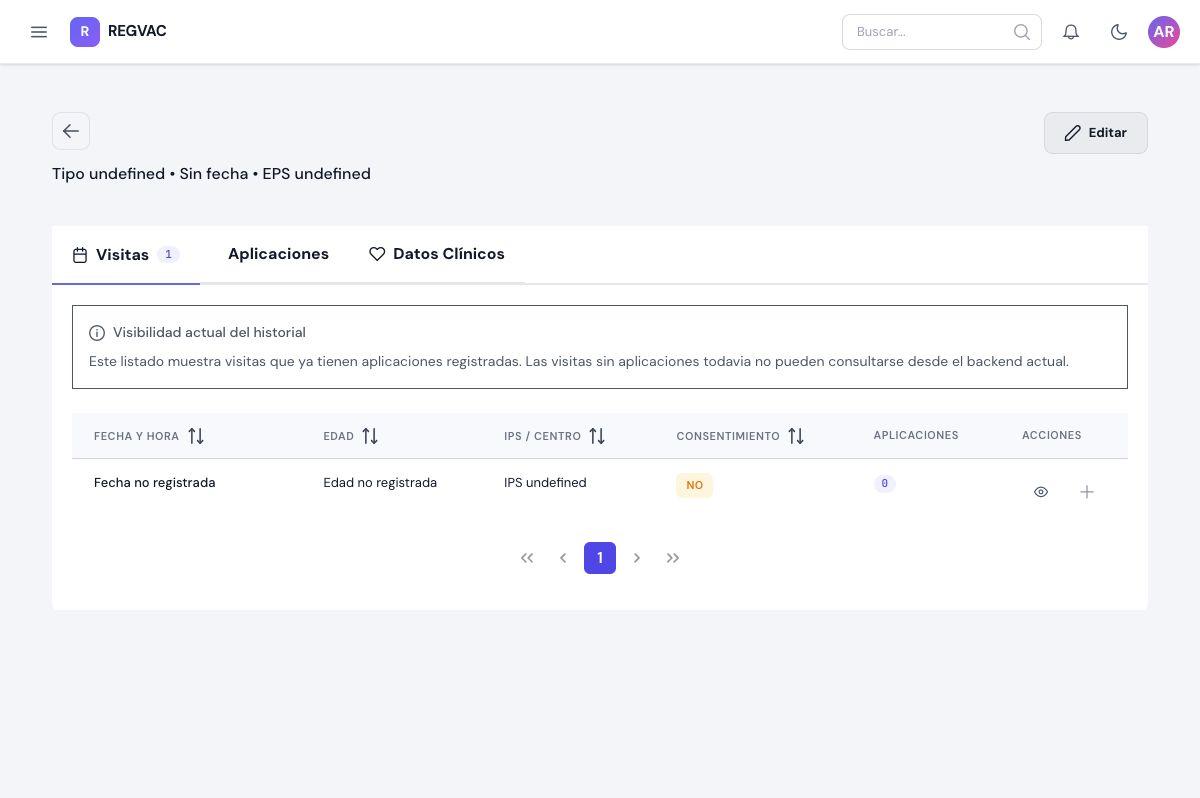Jump to last page double-chevron

pos(673,558)
